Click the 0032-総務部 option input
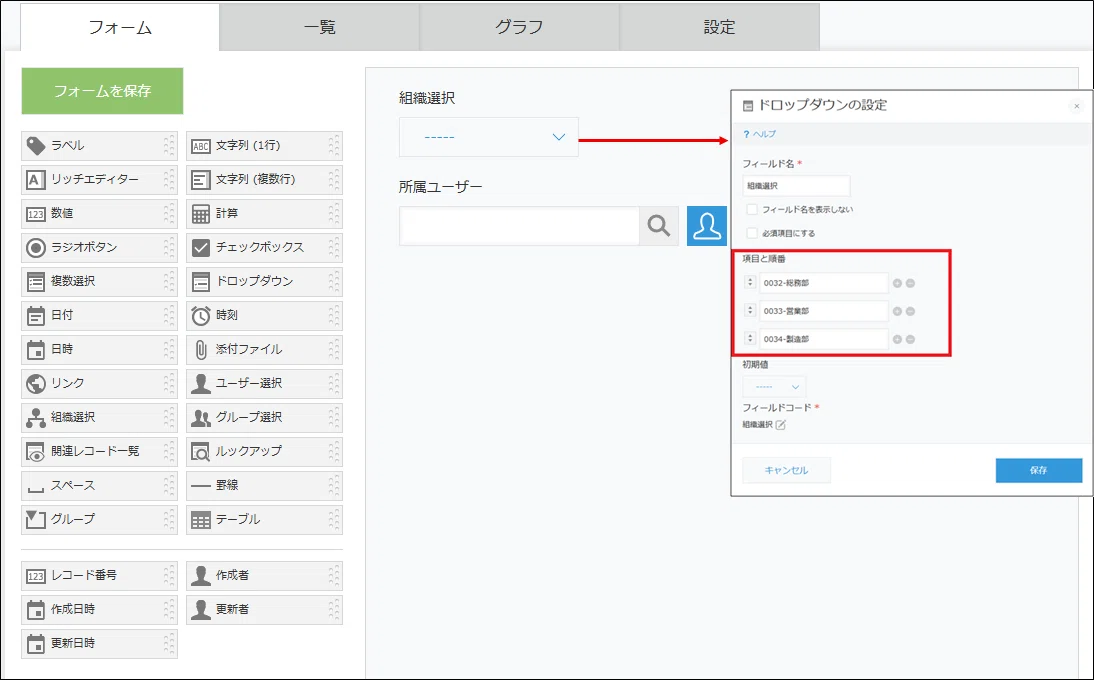The image size is (1094, 680). coord(823,283)
